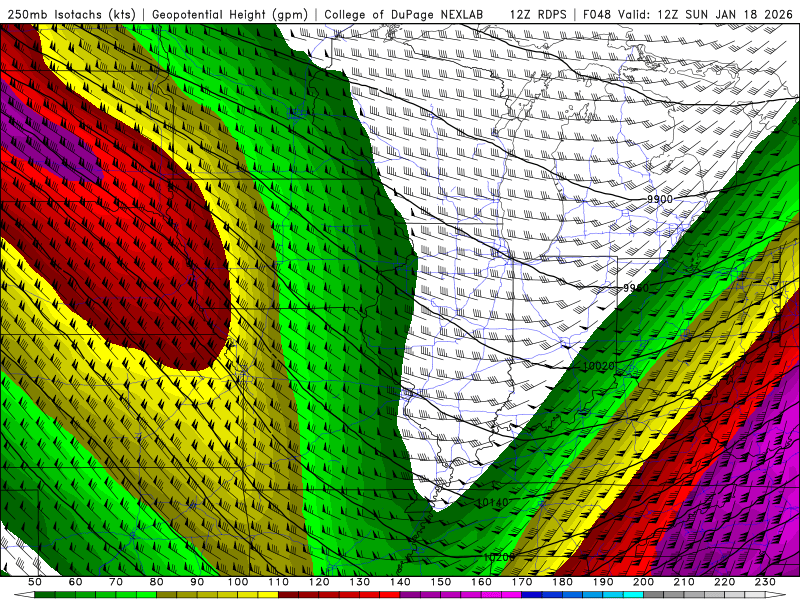Viewport: 800px width, 600px height.
Task: Click the legend value 220
Action: 725,582
